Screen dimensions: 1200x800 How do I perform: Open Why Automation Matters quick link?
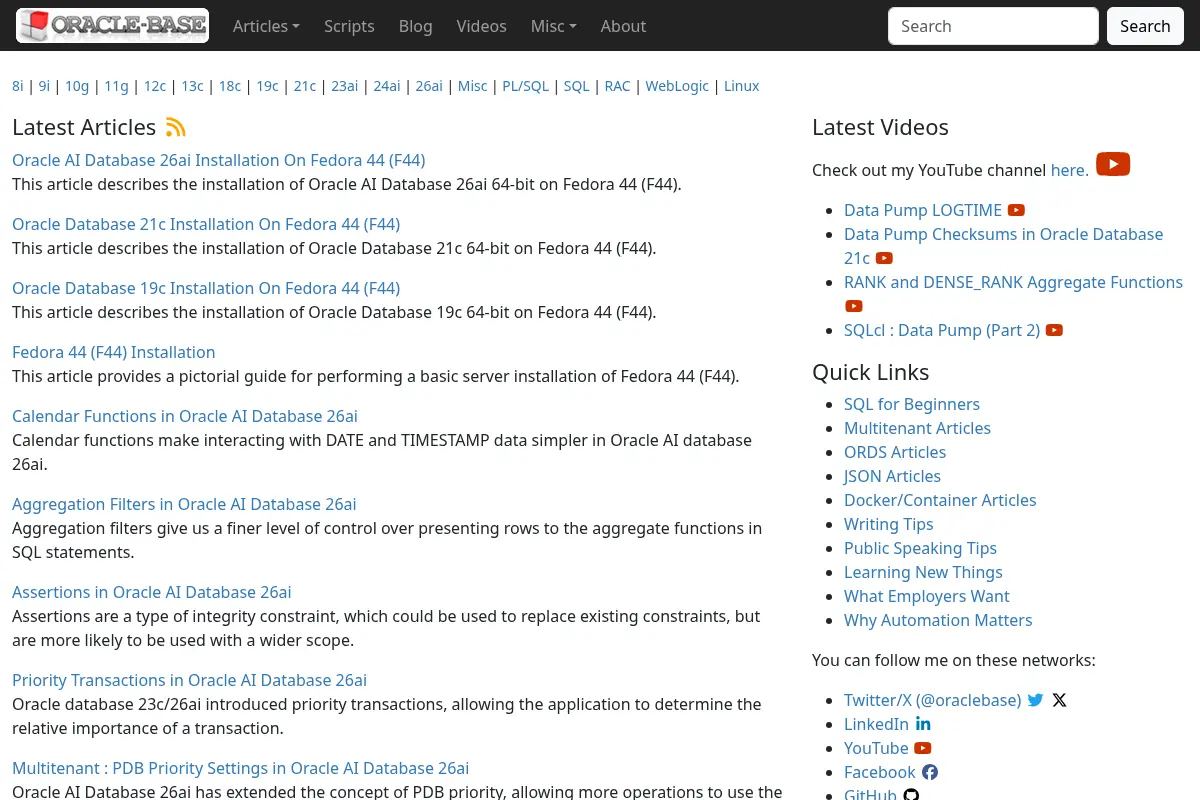click(938, 620)
